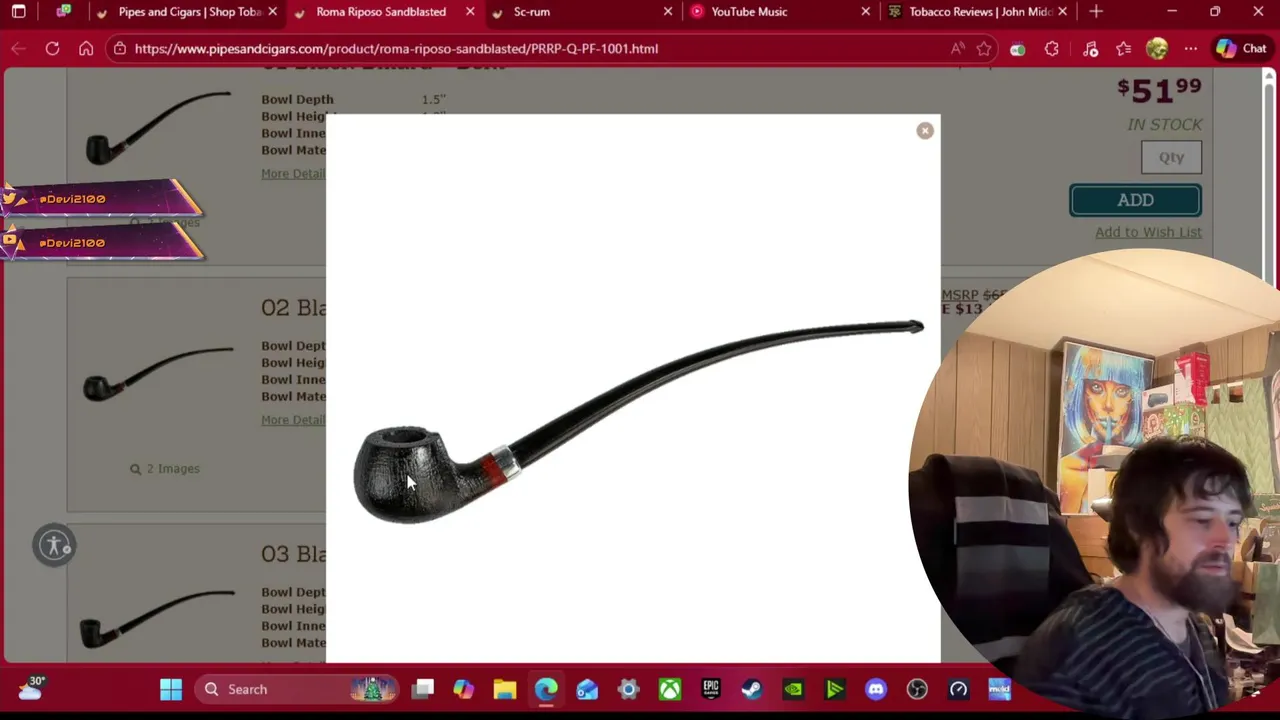Viewport: 1280px width, 720px height.
Task: Switch to Roma Riposo Sandblasted tab
Action: pos(380,12)
